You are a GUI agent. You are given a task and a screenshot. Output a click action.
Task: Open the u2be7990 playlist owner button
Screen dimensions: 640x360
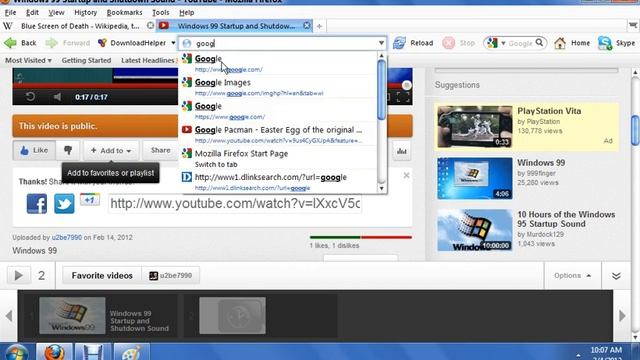click(x=171, y=276)
